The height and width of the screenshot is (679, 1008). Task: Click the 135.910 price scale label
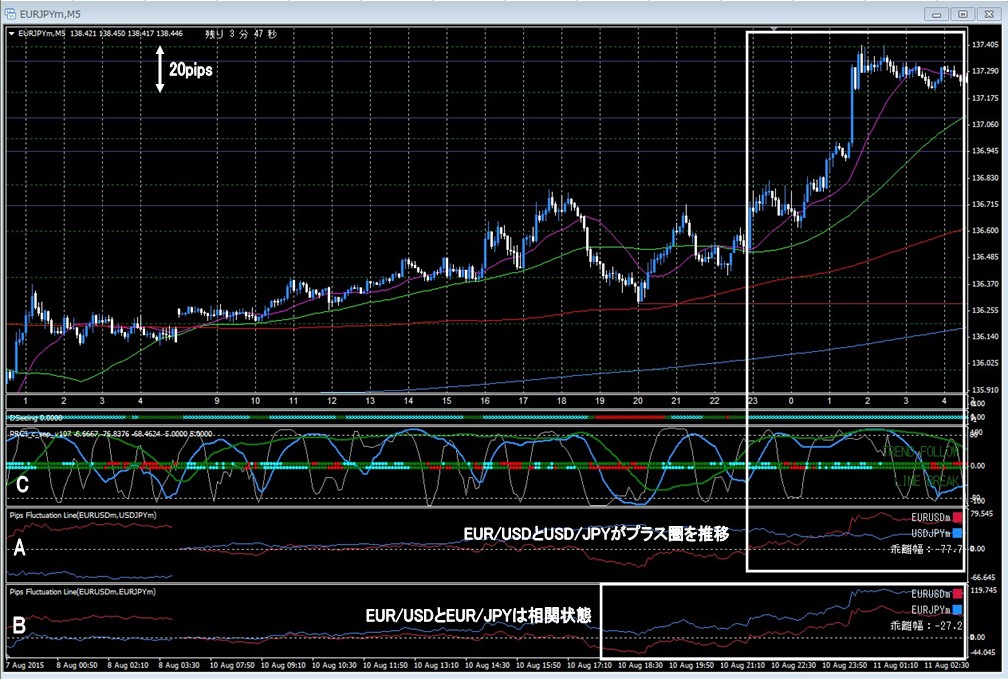984,390
